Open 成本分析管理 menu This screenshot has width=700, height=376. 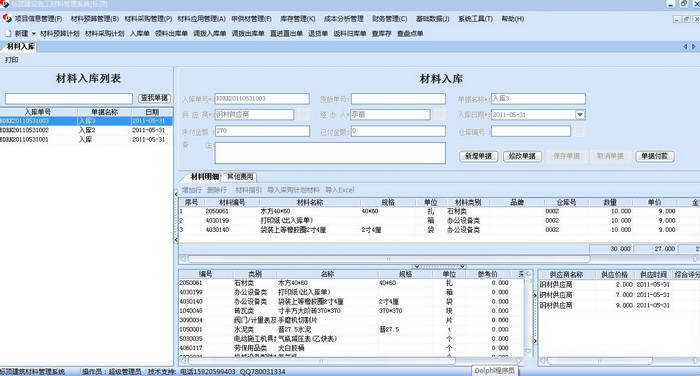343,19
